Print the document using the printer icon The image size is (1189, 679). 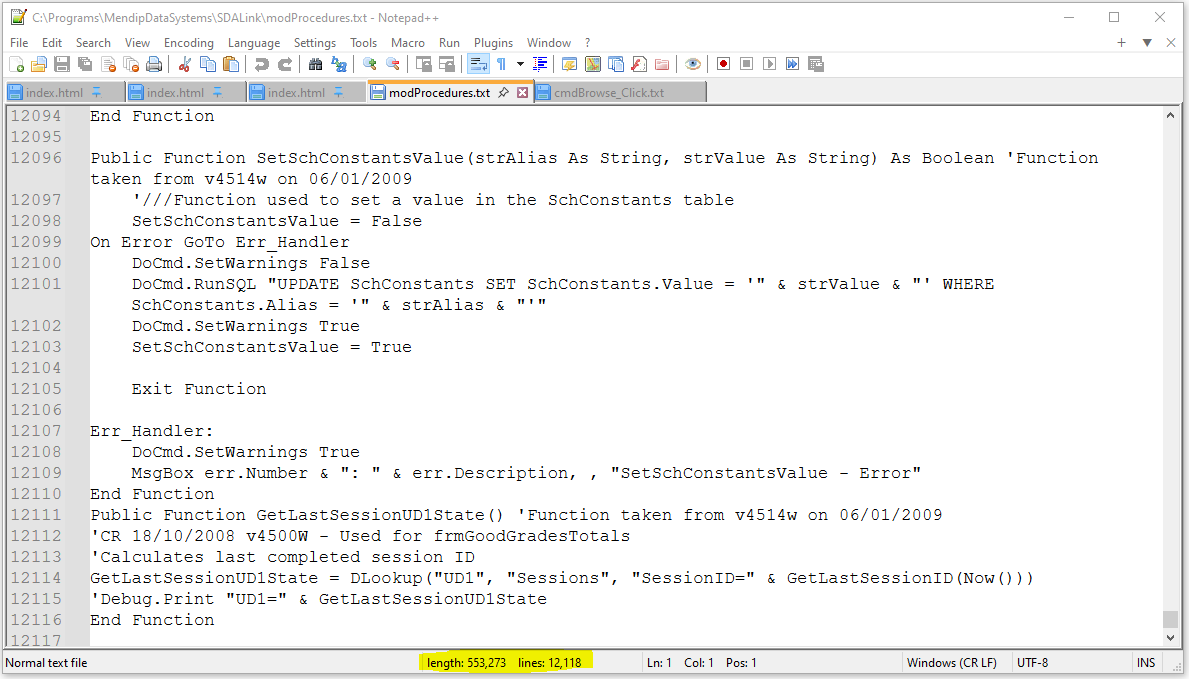154,64
